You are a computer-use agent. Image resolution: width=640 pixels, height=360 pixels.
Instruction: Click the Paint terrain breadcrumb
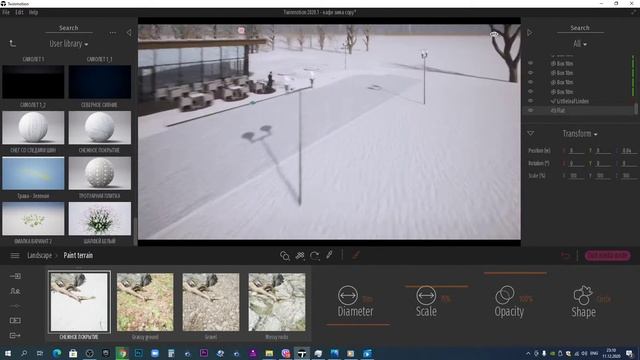click(x=78, y=256)
